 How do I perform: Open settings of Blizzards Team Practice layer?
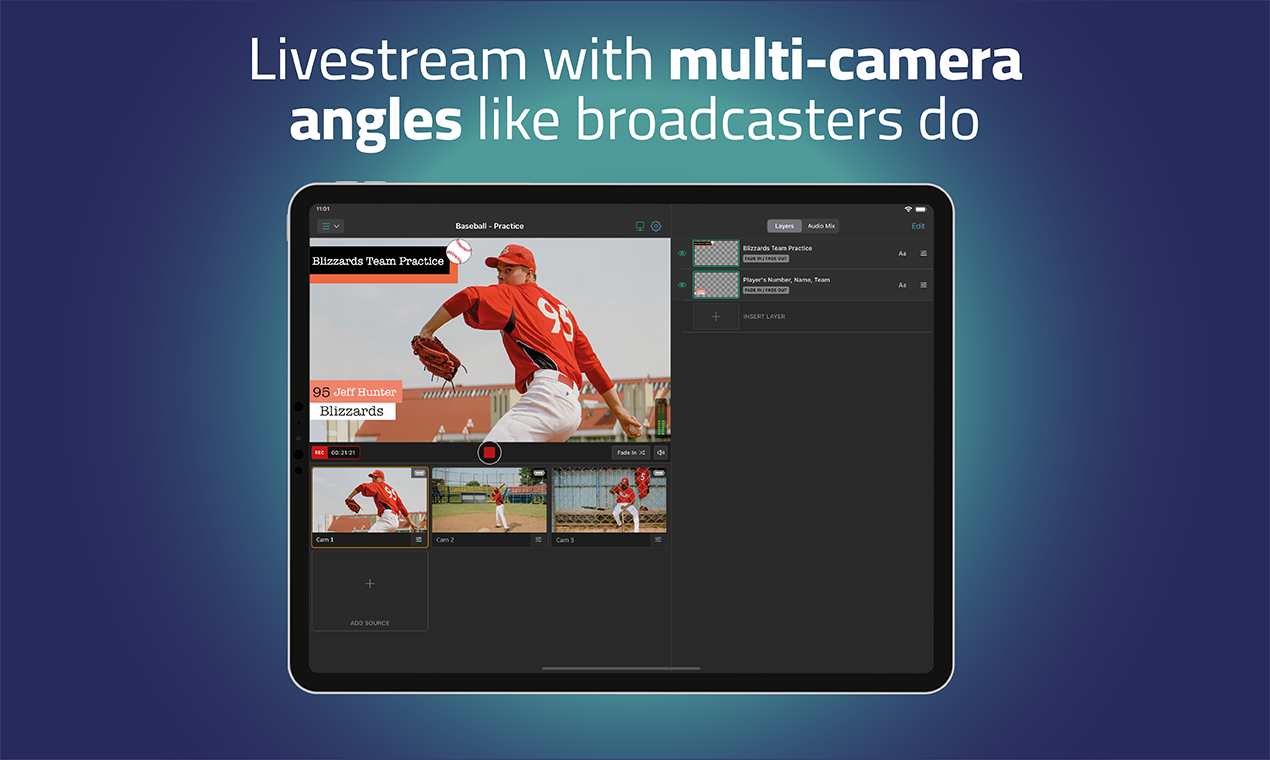(x=923, y=253)
